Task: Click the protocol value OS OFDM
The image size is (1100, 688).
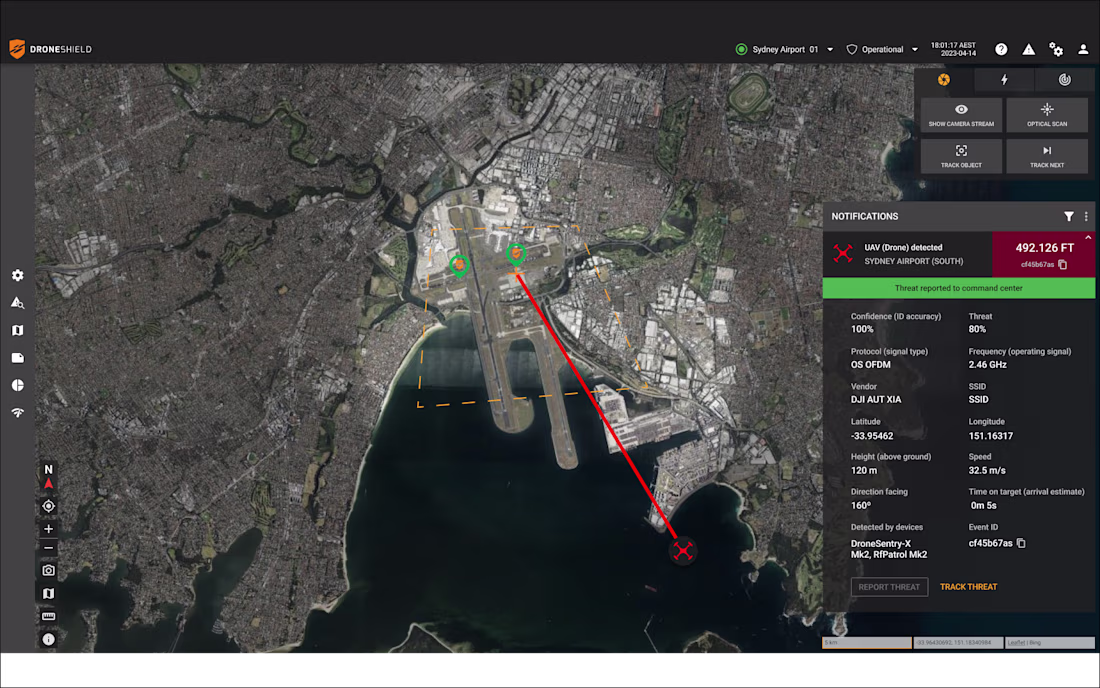Action: pyautogui.click(x=871, y=365)
